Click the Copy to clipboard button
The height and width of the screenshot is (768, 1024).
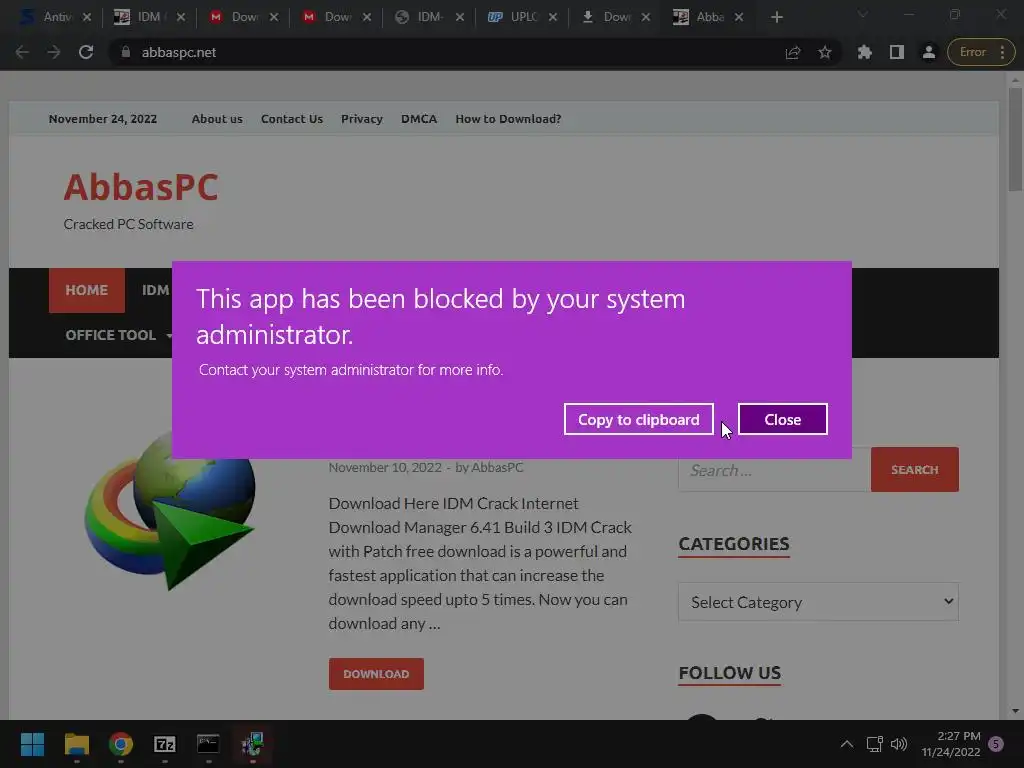coord(639,419)
